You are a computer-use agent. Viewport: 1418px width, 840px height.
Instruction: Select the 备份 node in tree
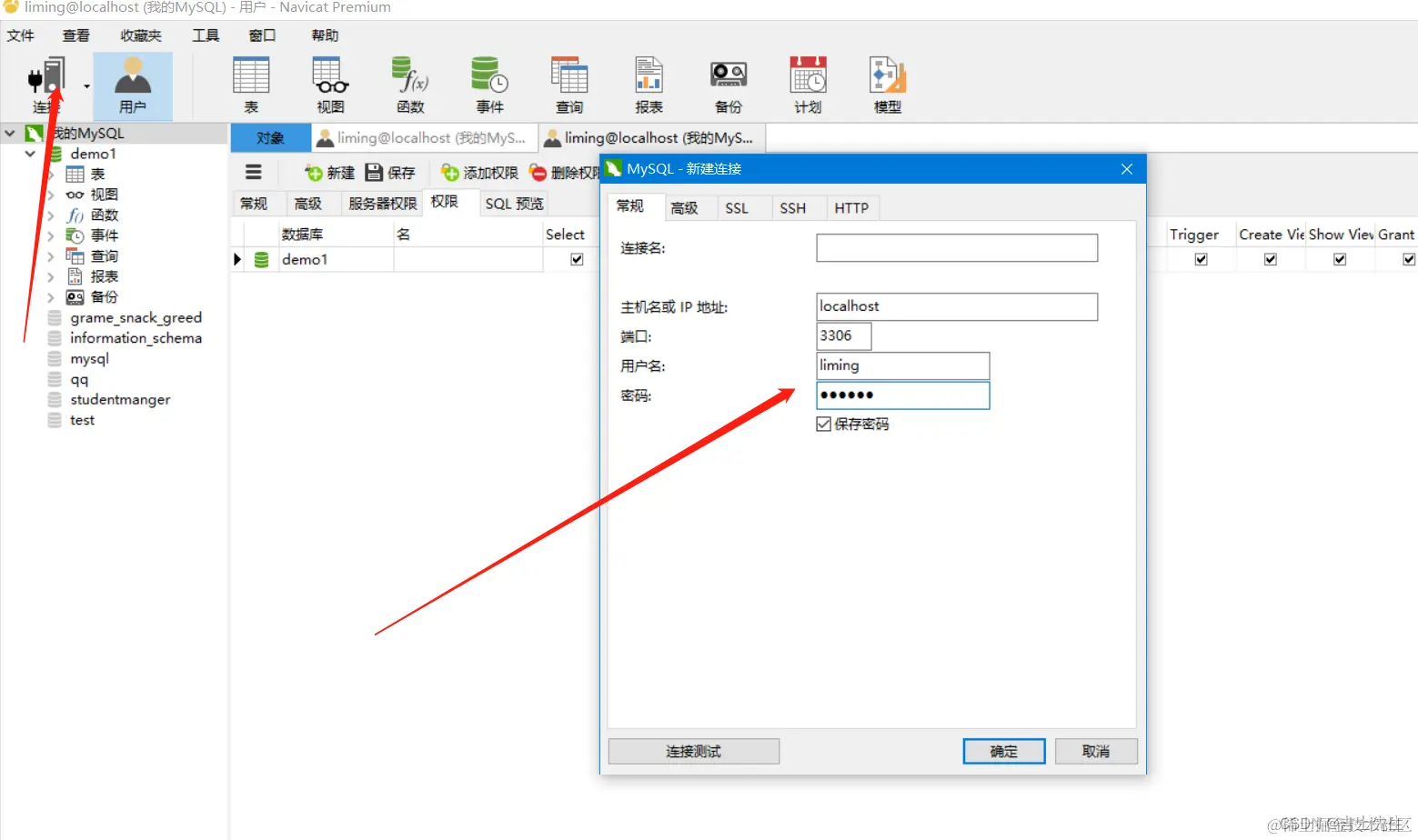[x=92, y=297]
